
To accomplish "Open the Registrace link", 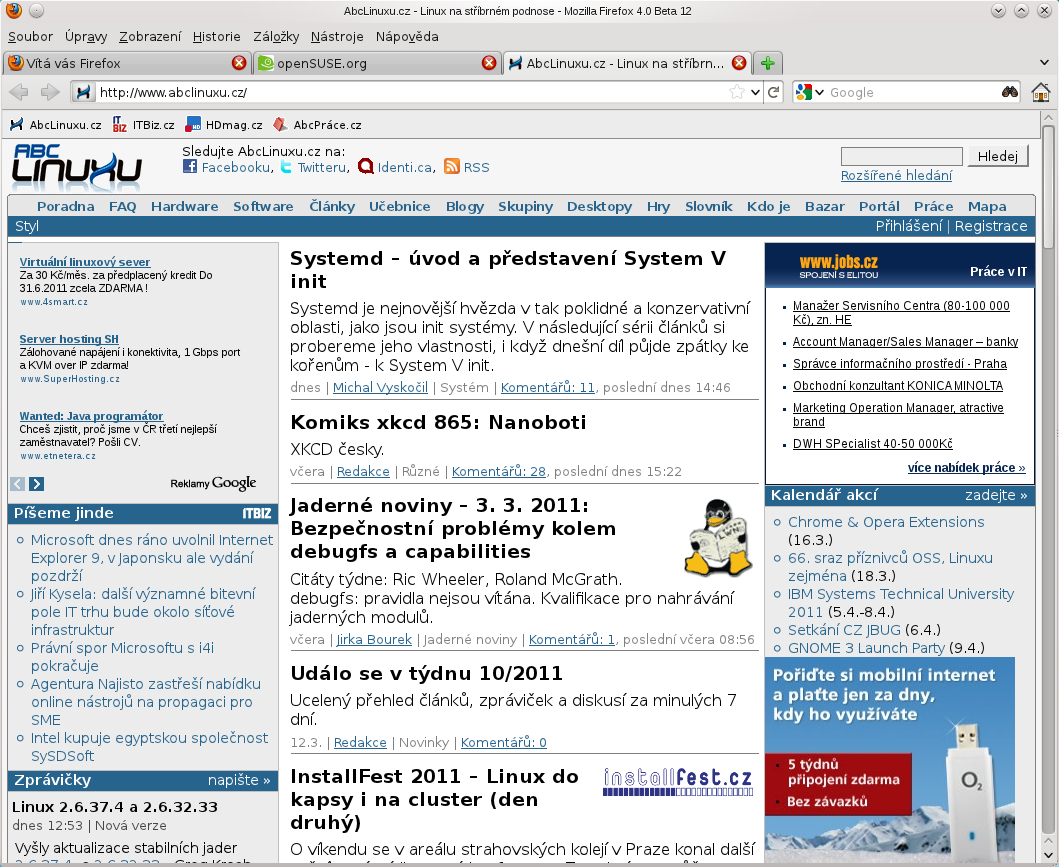I will coord(991,226).
